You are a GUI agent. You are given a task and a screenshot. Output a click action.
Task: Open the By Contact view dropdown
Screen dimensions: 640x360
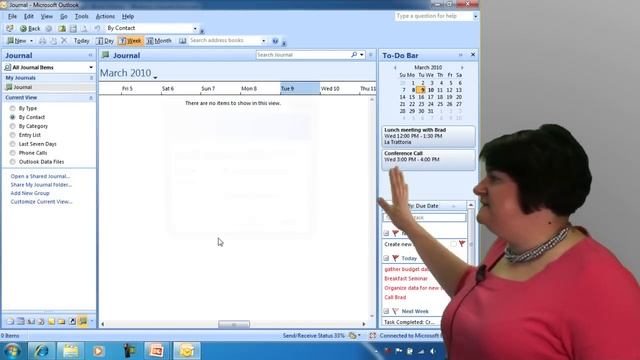pyautogui.click(x=195, y=29)
